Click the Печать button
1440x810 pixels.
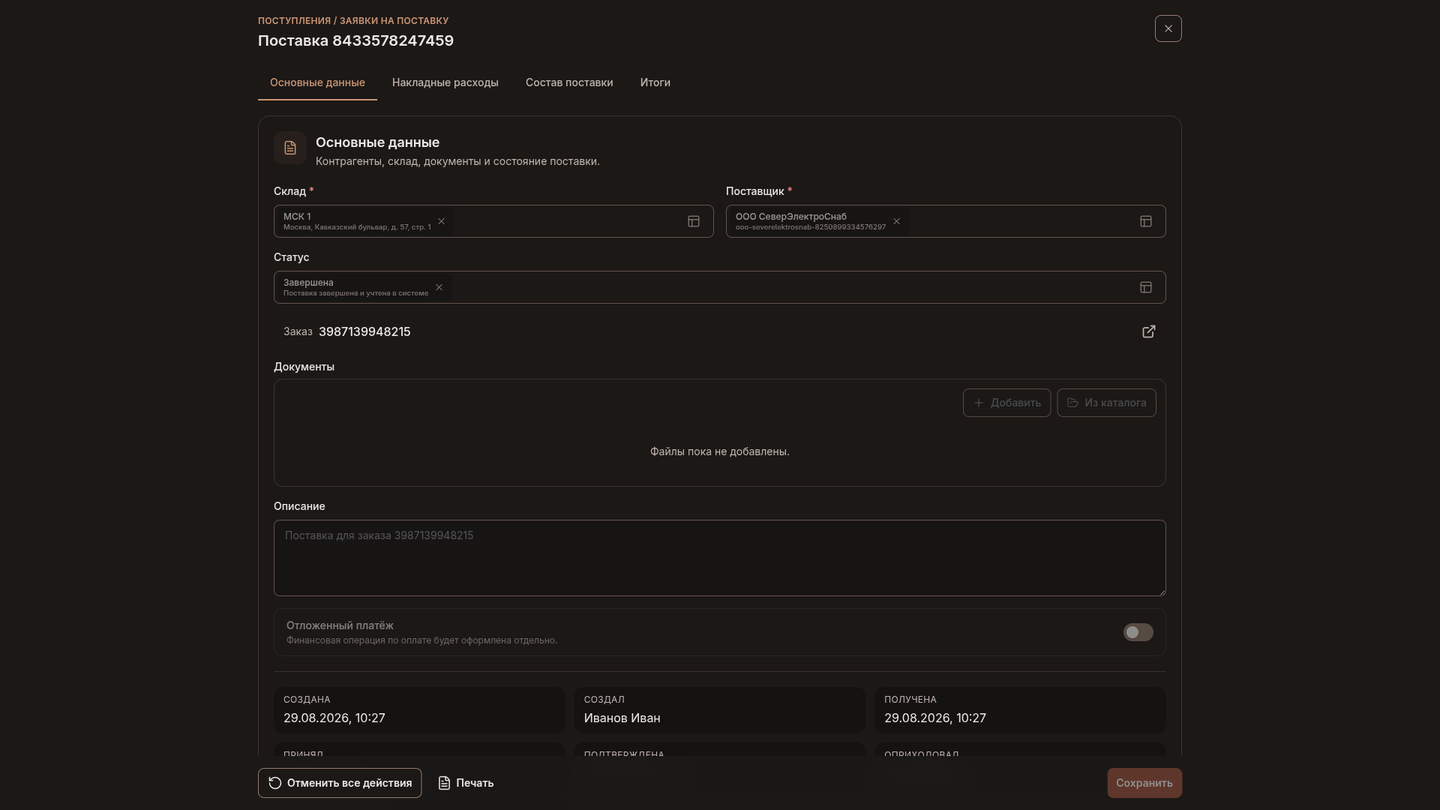point(466,783)
